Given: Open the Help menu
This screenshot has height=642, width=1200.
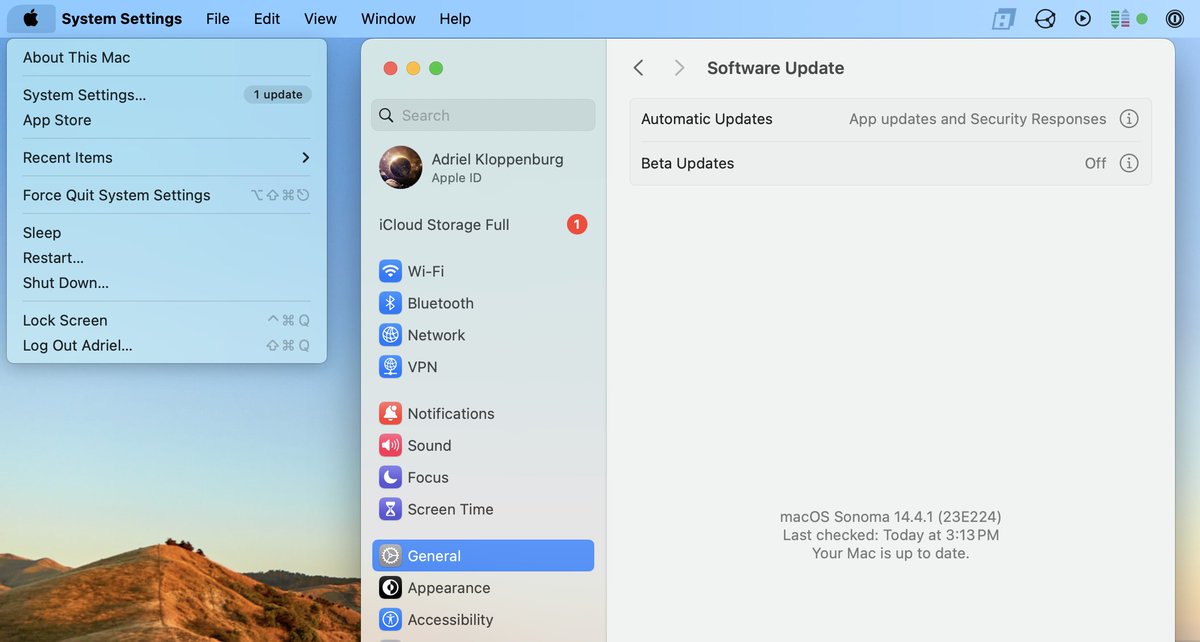Looking at the screenshot, I should (x=455, y=18).
